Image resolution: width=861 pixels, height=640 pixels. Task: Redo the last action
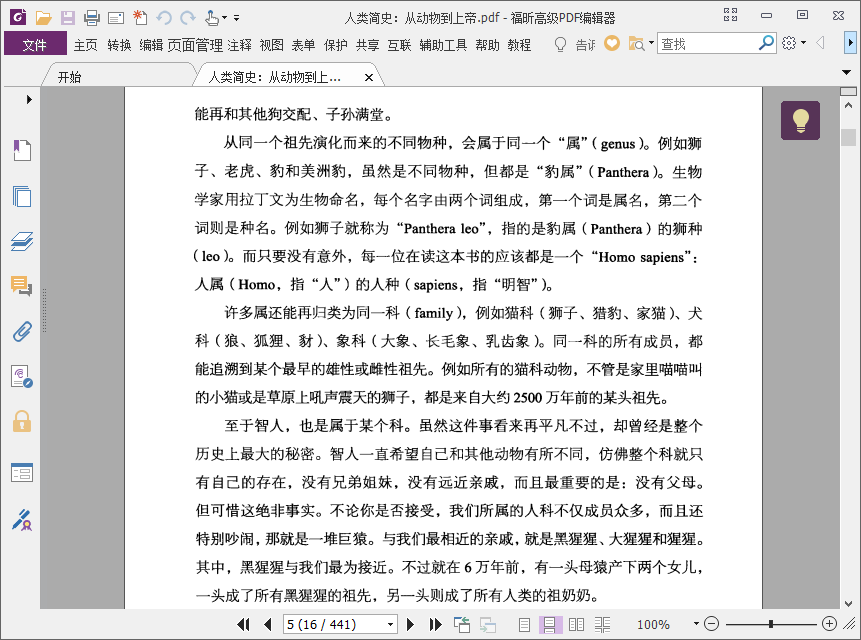pos(188,18)
